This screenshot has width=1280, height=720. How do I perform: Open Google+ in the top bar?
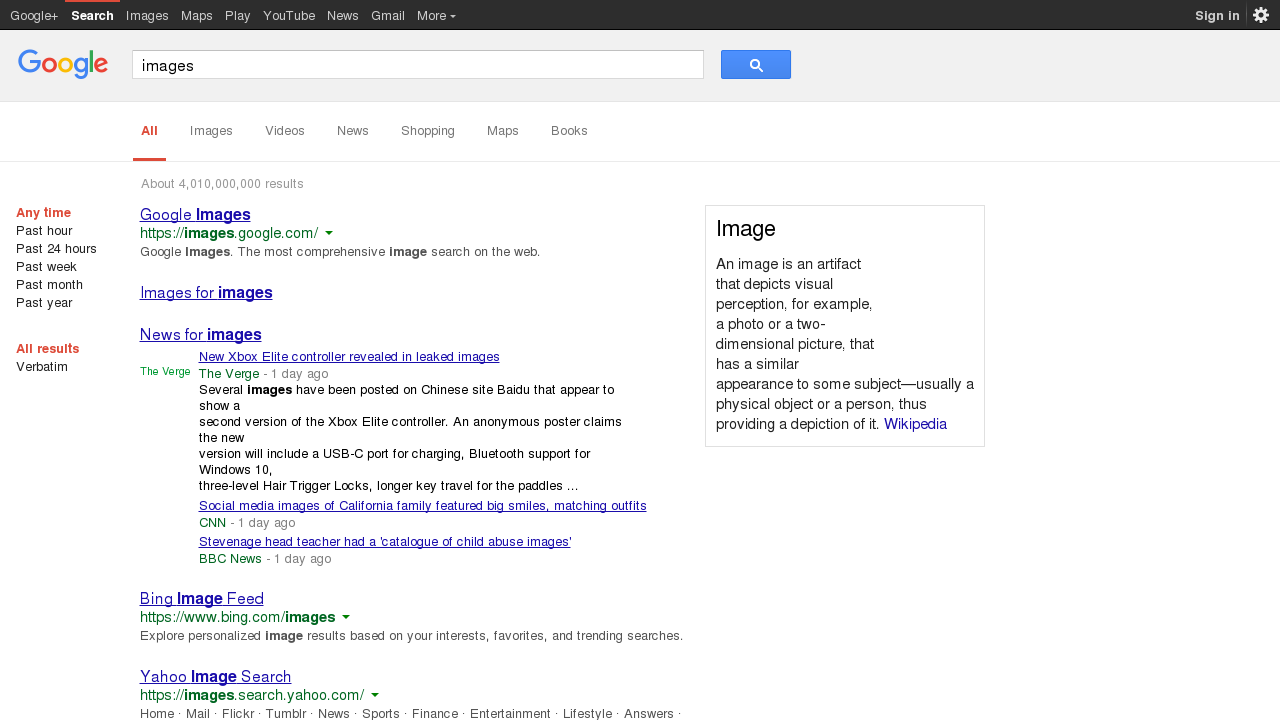click(34, 15)
